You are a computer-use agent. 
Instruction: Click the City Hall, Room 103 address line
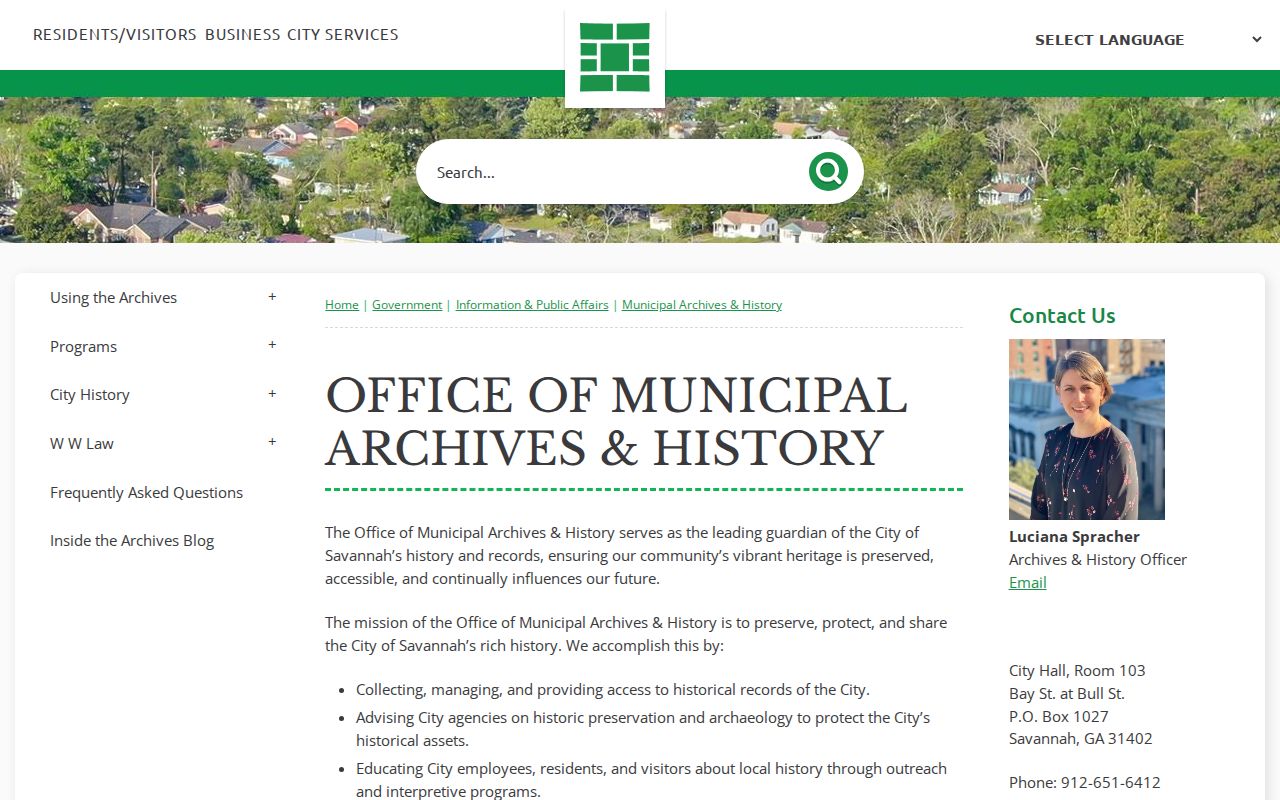coord(1077,670)
